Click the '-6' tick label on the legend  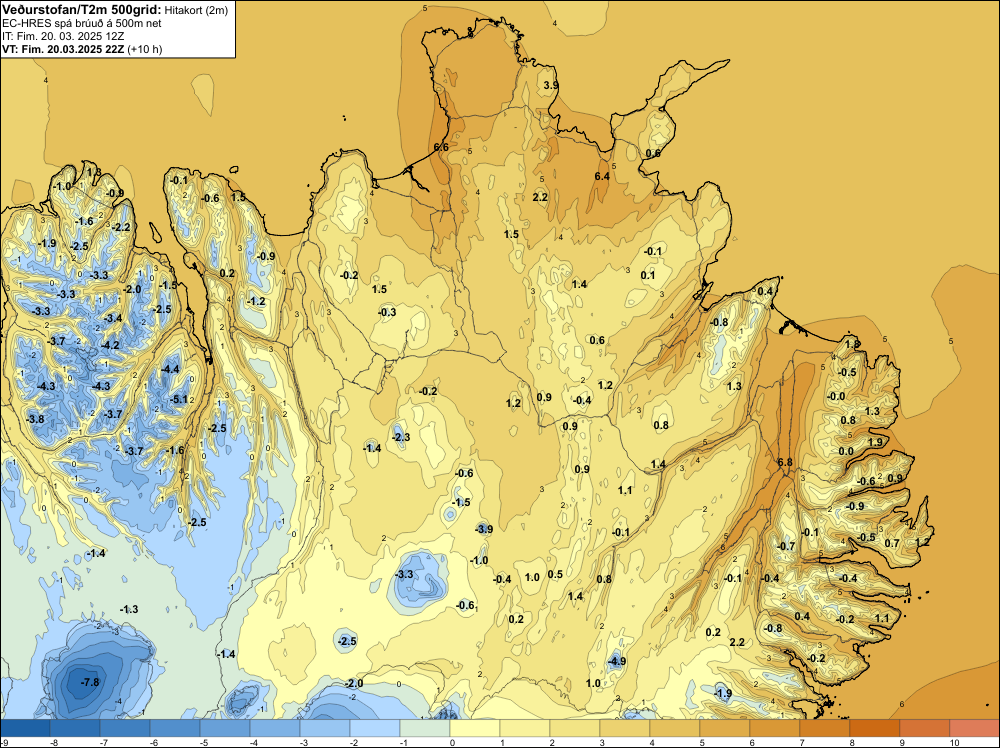pyautogui.click(x=155, y=742)
